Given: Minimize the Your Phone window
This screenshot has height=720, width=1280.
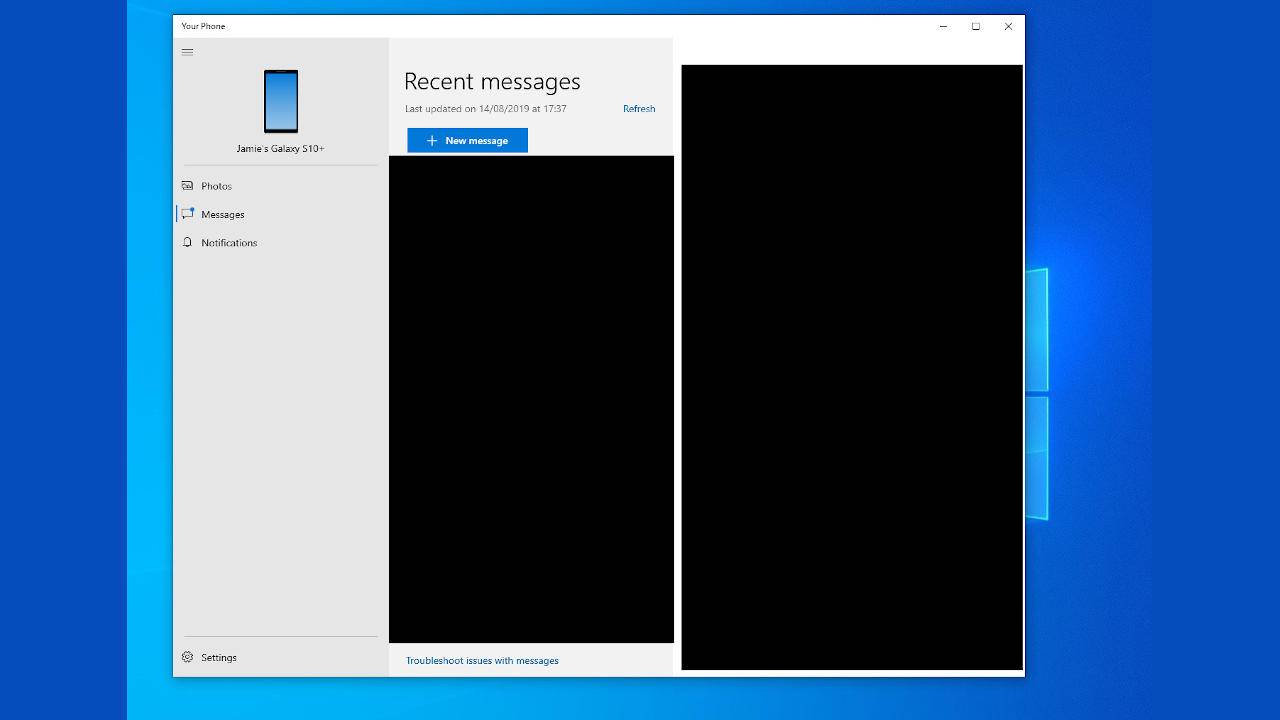Looking at the screenshot, I should coord(943,26).
